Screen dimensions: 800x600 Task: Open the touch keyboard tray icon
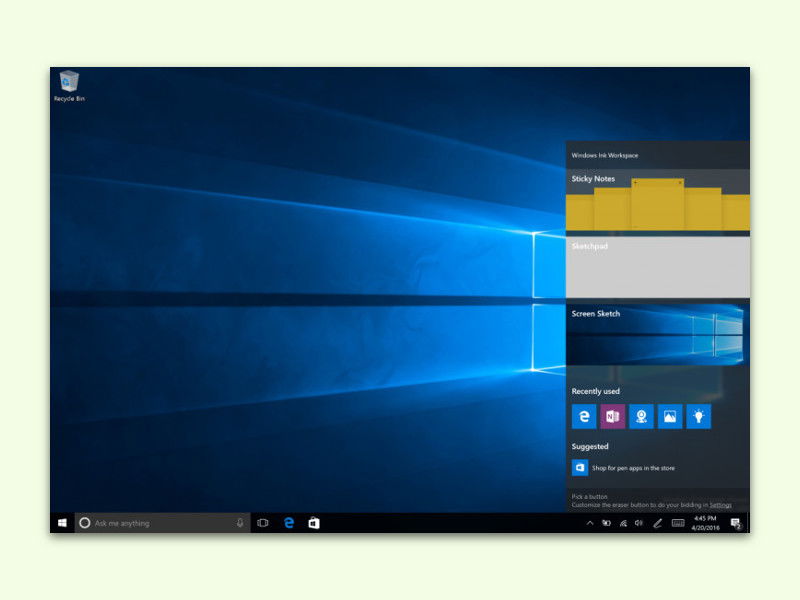678,523
